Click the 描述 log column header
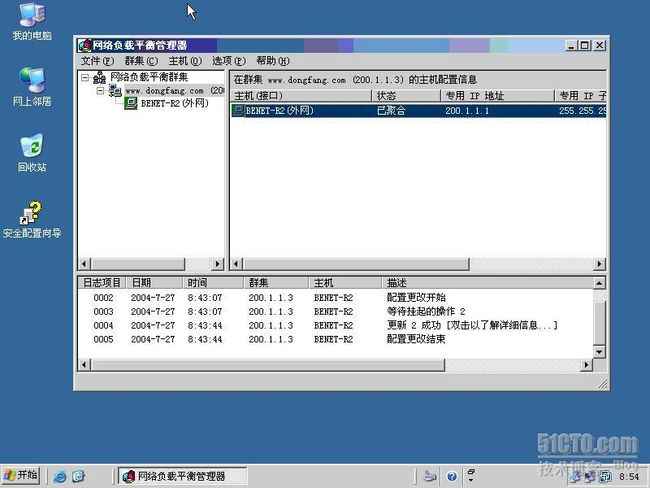 click(x=487, y=283)
